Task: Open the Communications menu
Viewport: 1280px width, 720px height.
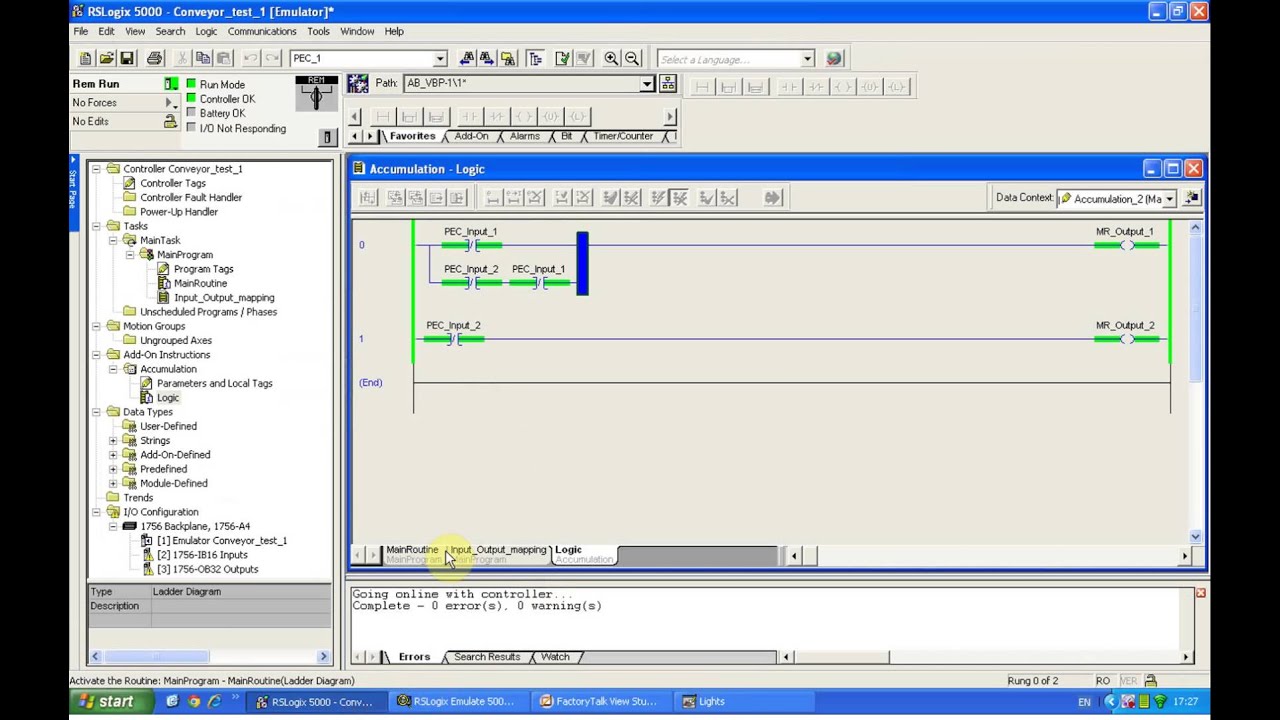Action: pyautogui.click(x=261, y=31)
